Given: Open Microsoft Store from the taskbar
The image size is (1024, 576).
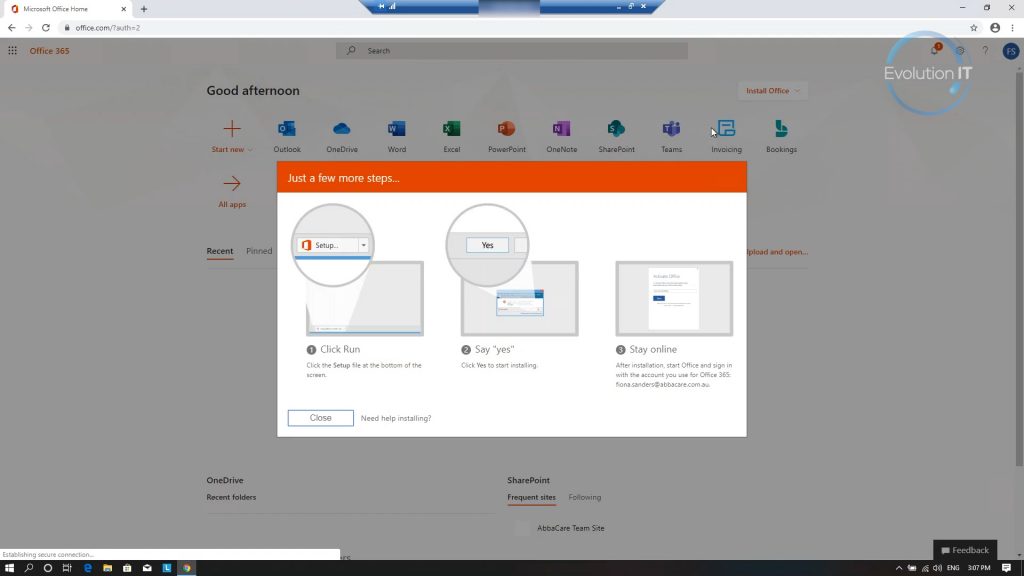Looking at the screenshot, I should [x=127, y=568].
